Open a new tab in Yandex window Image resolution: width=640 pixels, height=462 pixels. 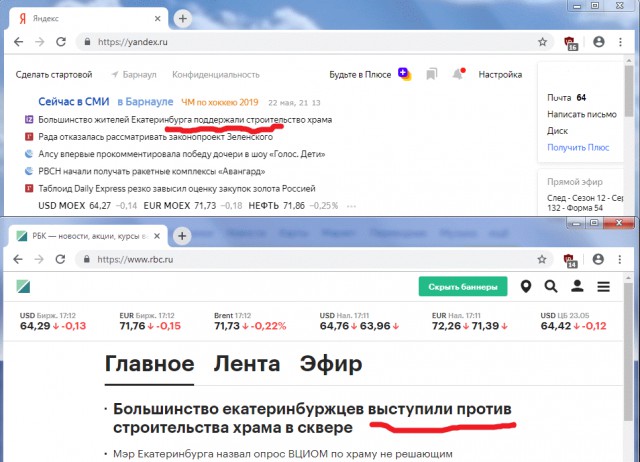click(183, 18)
